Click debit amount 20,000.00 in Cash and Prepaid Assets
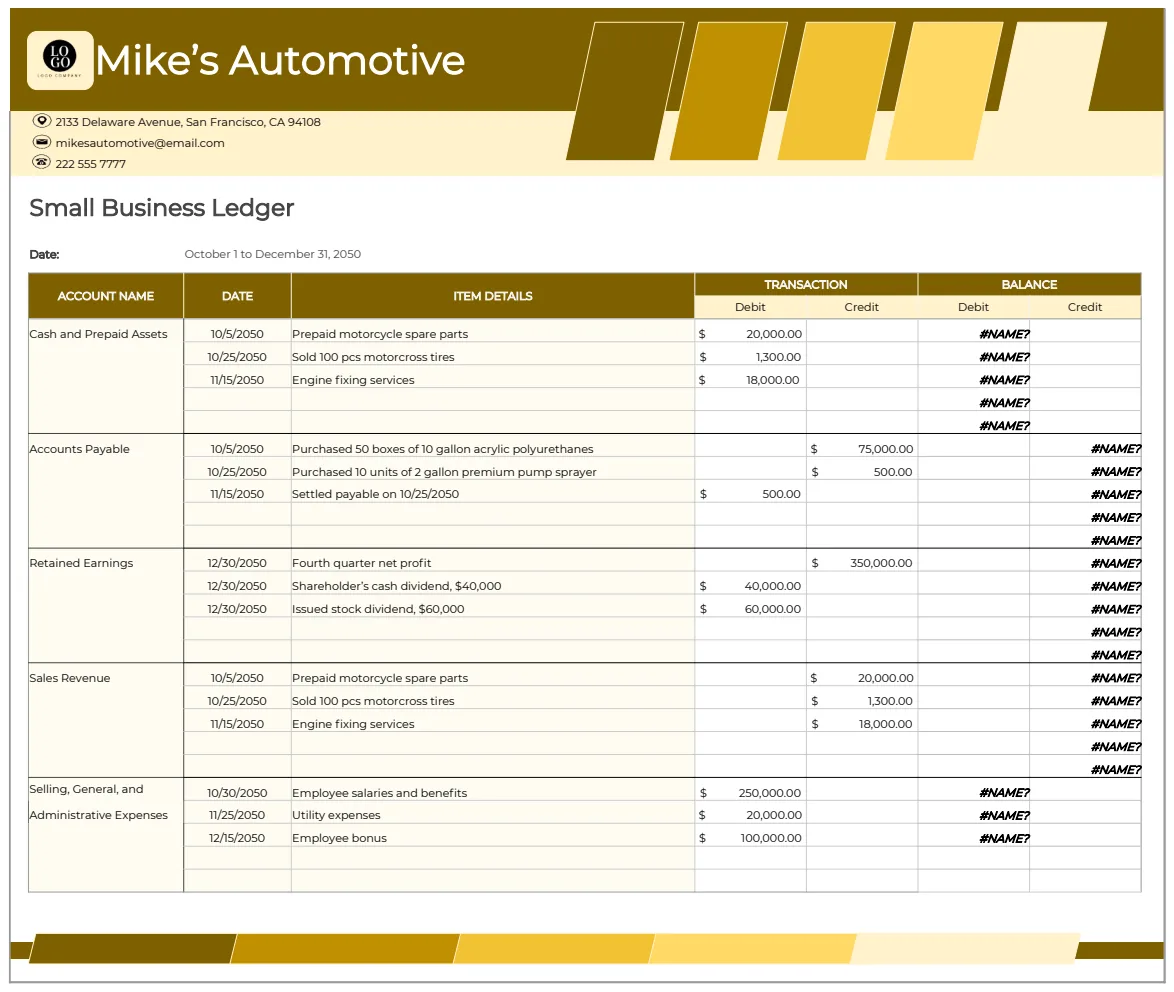The height and width of the screenshot is (992, 1174). point(750,334)
